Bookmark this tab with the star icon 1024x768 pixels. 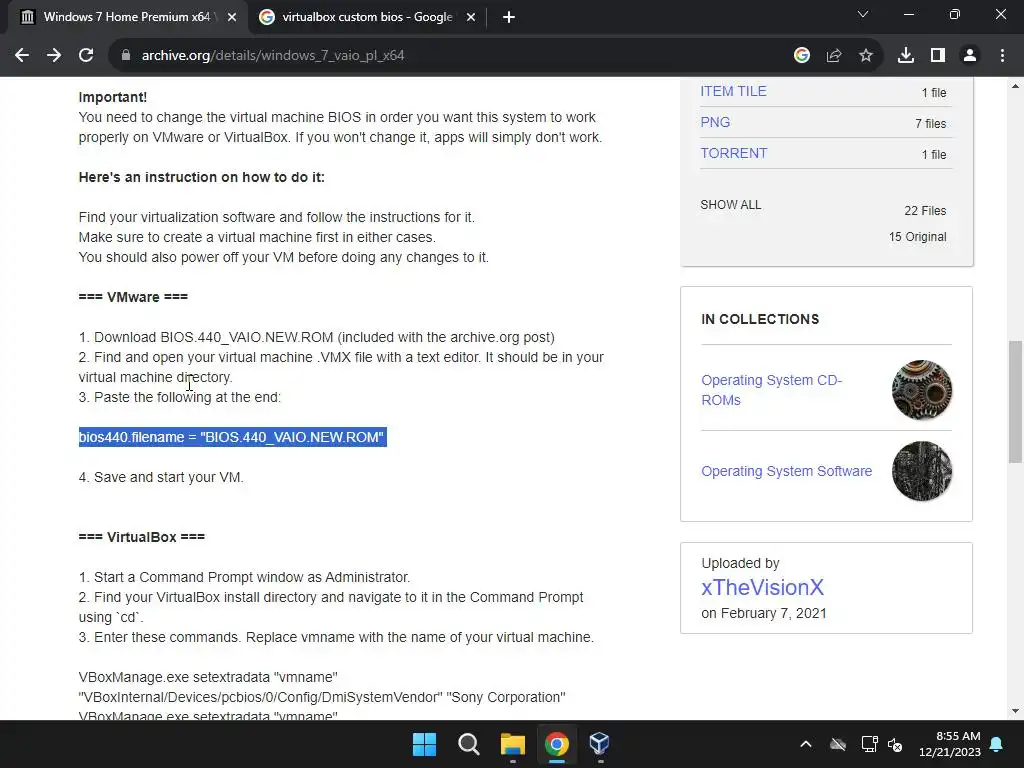[866, 56]
